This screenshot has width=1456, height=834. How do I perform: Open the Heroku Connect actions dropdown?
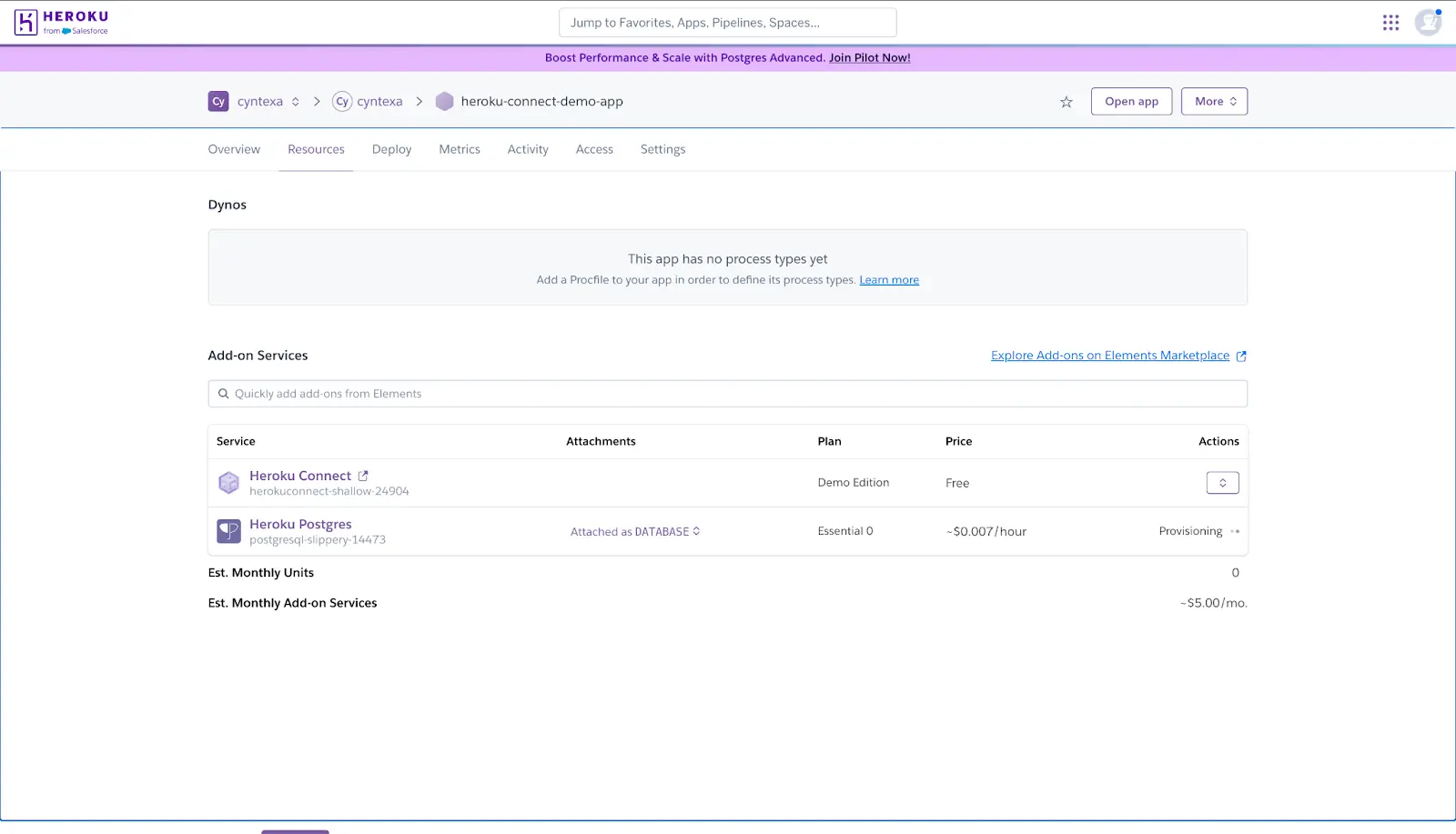[1222, 482]
